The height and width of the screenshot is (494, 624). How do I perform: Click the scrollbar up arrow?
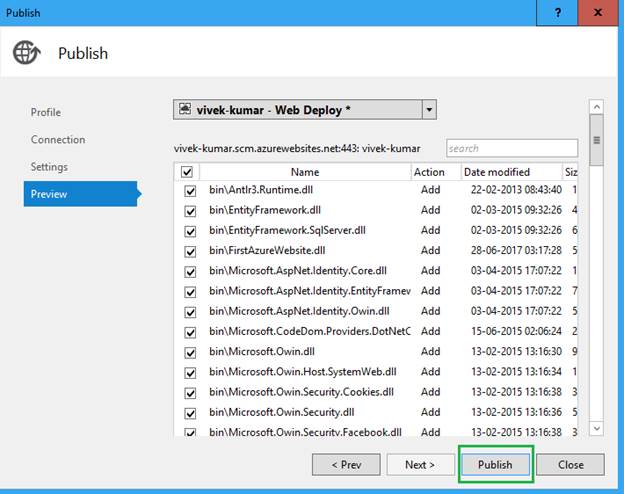(x=596, y=107)
